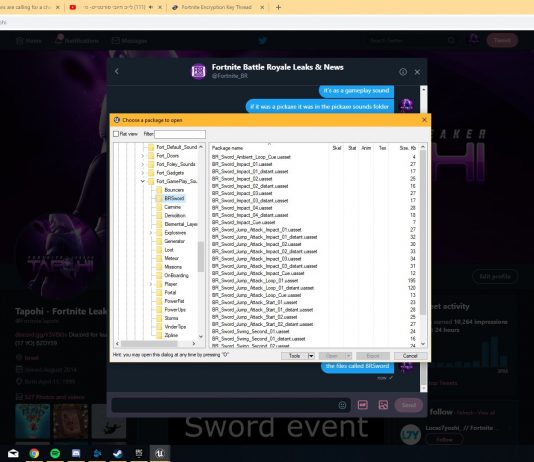Screen dimensions: 534x462
Task: Open Messages in the Twitter navigation
Action: 130,41
